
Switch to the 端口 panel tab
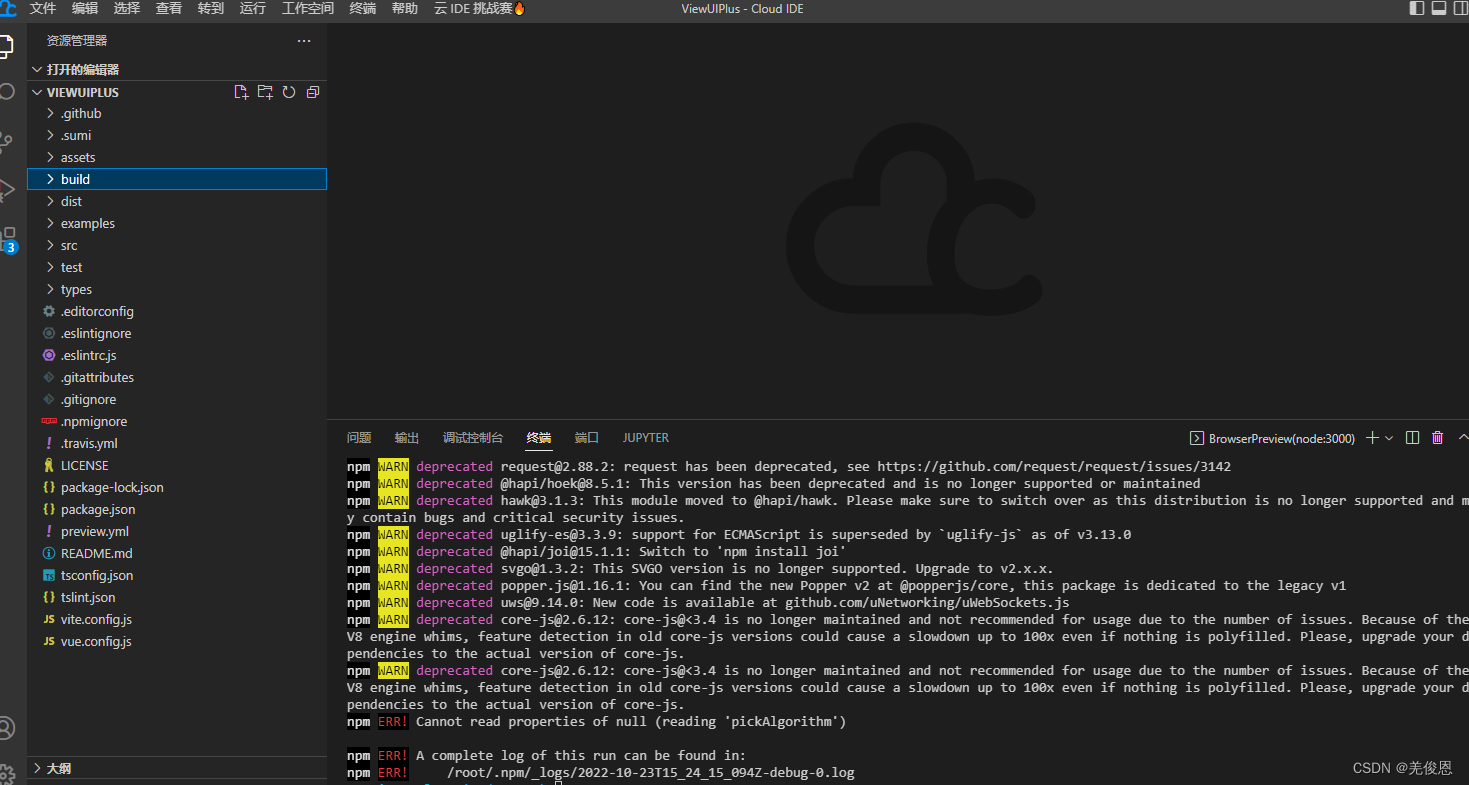pos(587,438)
